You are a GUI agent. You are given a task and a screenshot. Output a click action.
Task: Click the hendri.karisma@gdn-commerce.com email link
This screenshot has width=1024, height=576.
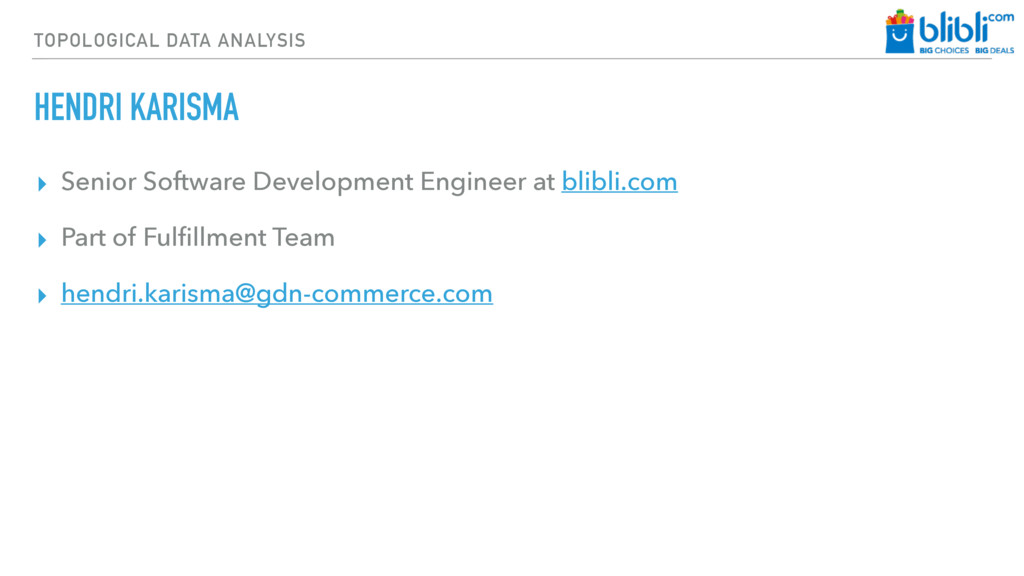click(277, 293)
